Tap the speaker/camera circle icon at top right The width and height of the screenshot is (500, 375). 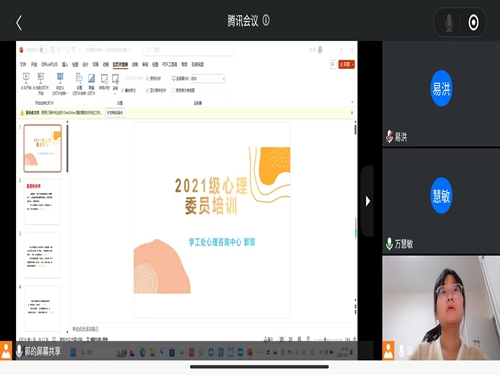click(x=473, y=22)
